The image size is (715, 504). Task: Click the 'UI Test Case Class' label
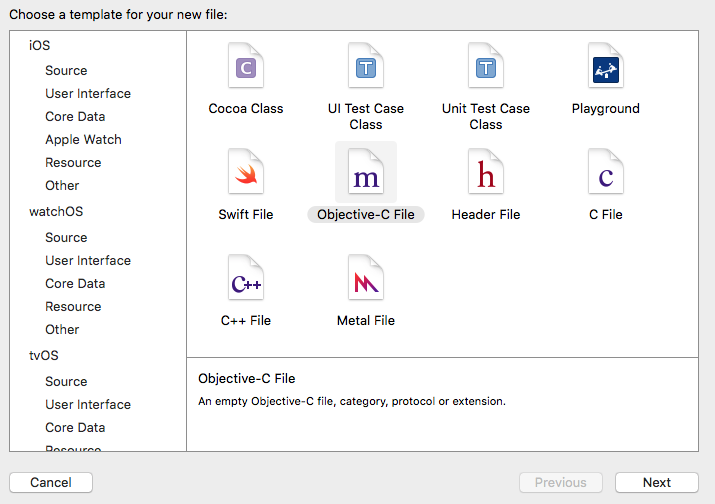[x=366, y=116]
